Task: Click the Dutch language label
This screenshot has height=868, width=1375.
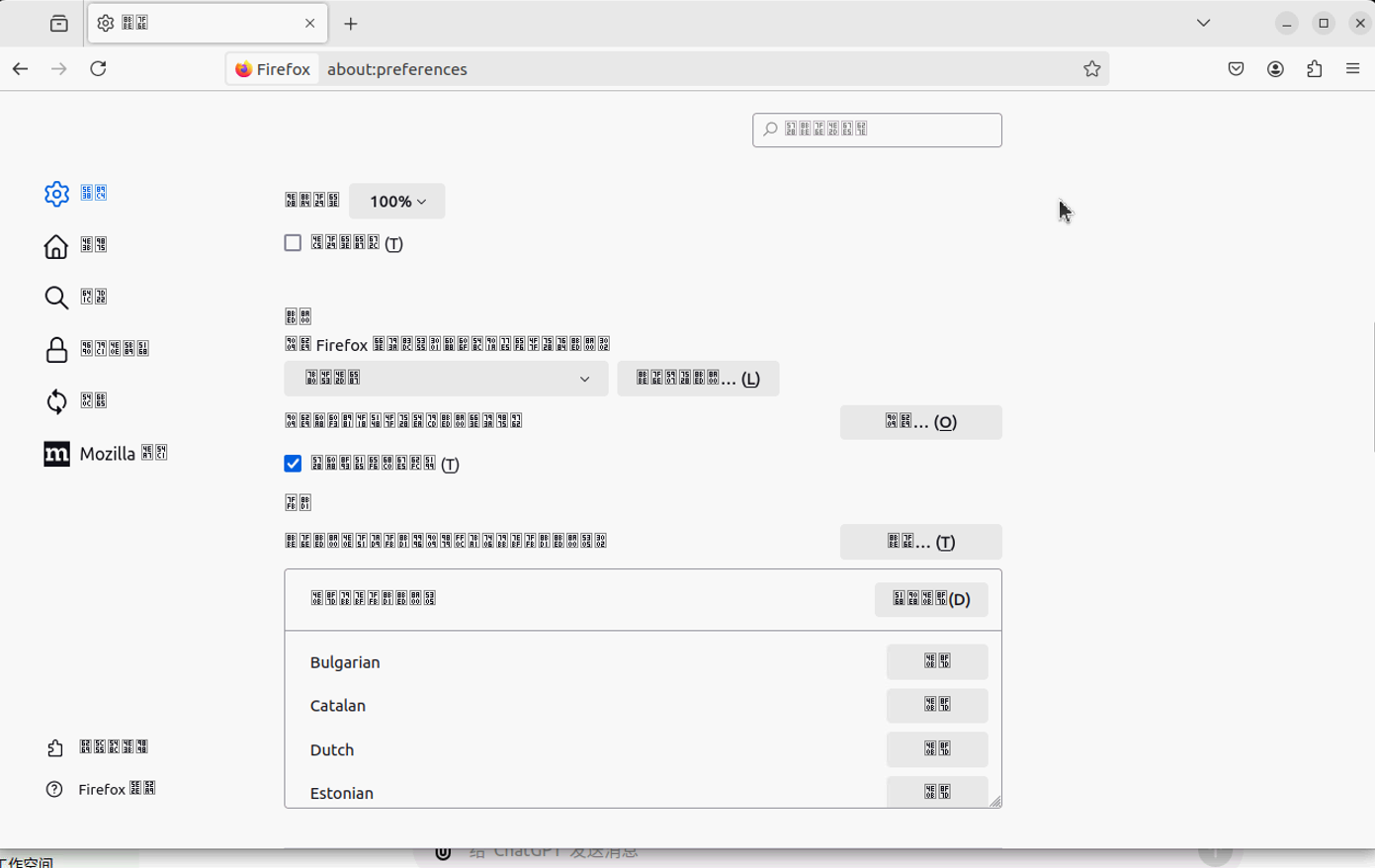Action: (332, 749)
